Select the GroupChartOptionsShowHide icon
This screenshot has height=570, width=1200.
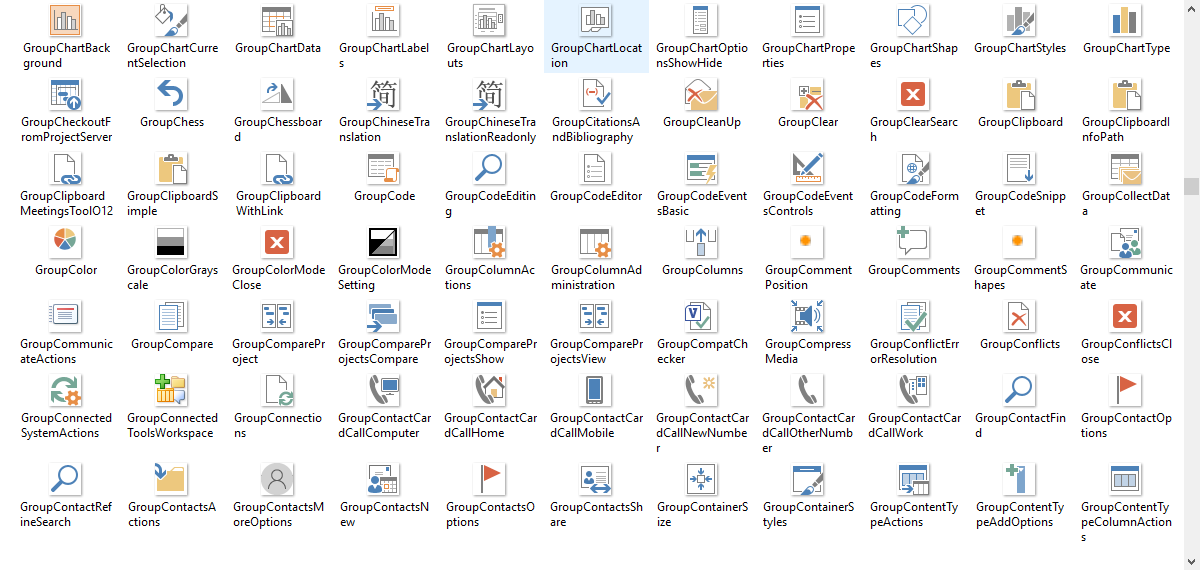702,20
